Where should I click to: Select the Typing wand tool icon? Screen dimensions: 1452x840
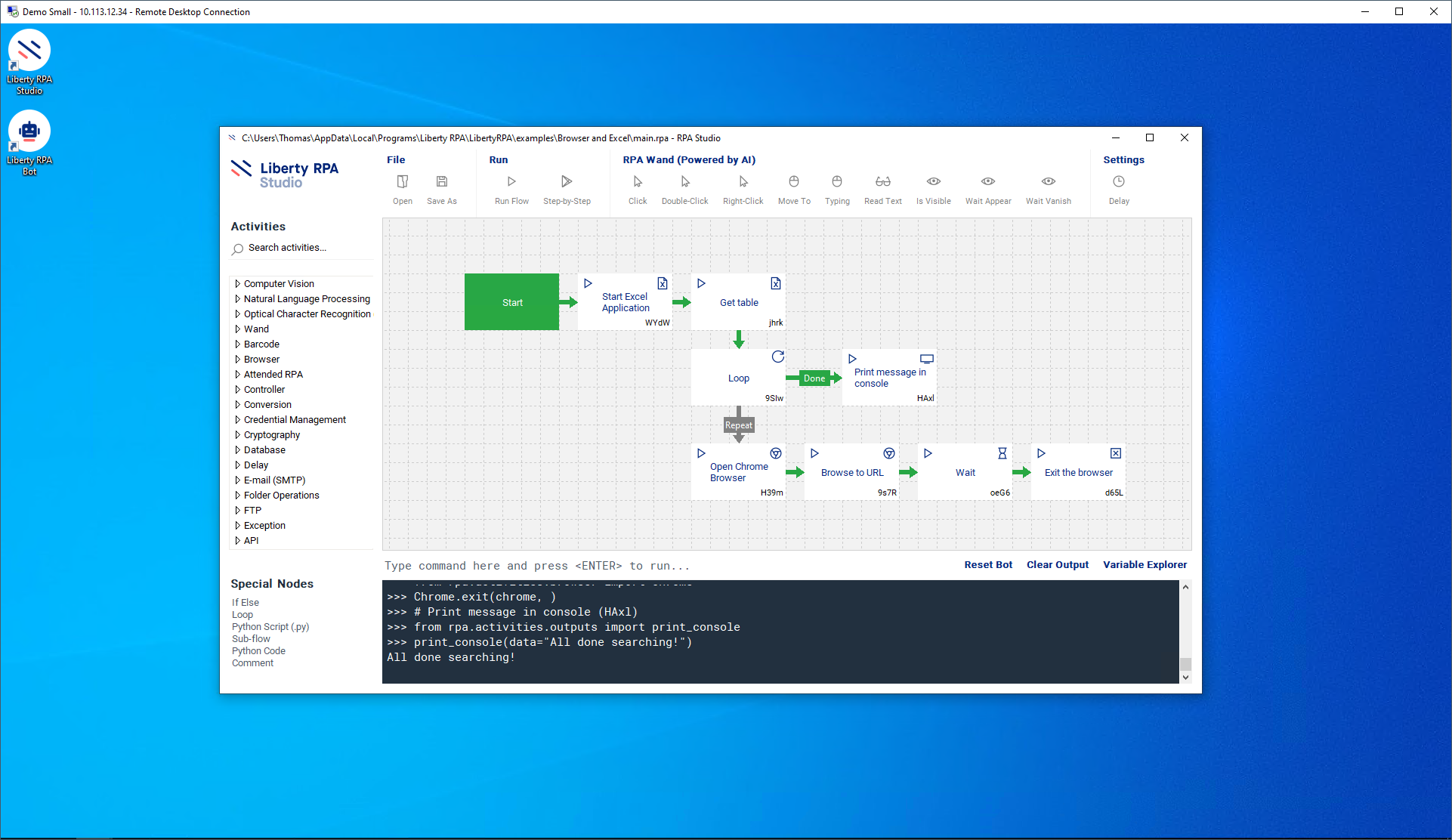coord(837,181)
